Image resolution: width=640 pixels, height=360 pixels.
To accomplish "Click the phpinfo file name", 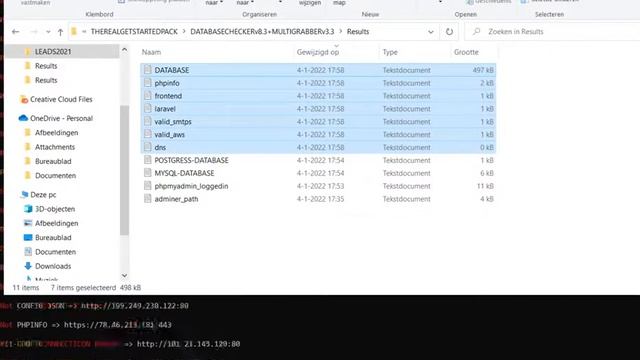I will point(167,83).
